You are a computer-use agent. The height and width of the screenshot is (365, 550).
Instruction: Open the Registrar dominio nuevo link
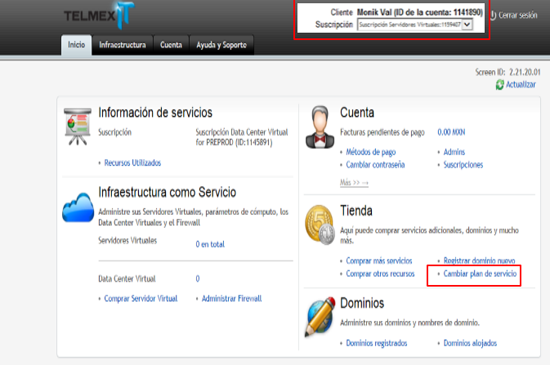pos(479,261)
